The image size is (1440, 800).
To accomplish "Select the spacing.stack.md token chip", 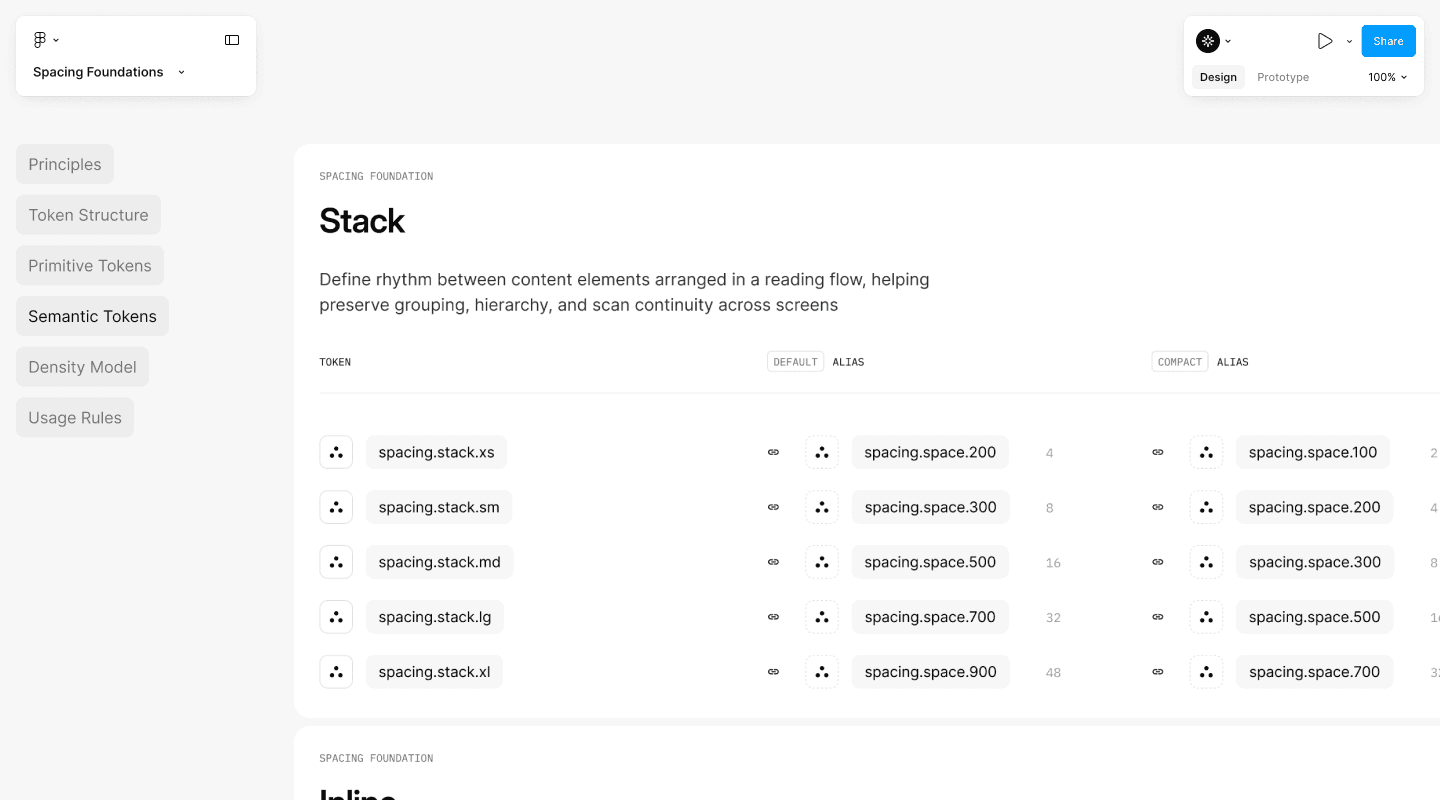I will [x=439, y=562].
